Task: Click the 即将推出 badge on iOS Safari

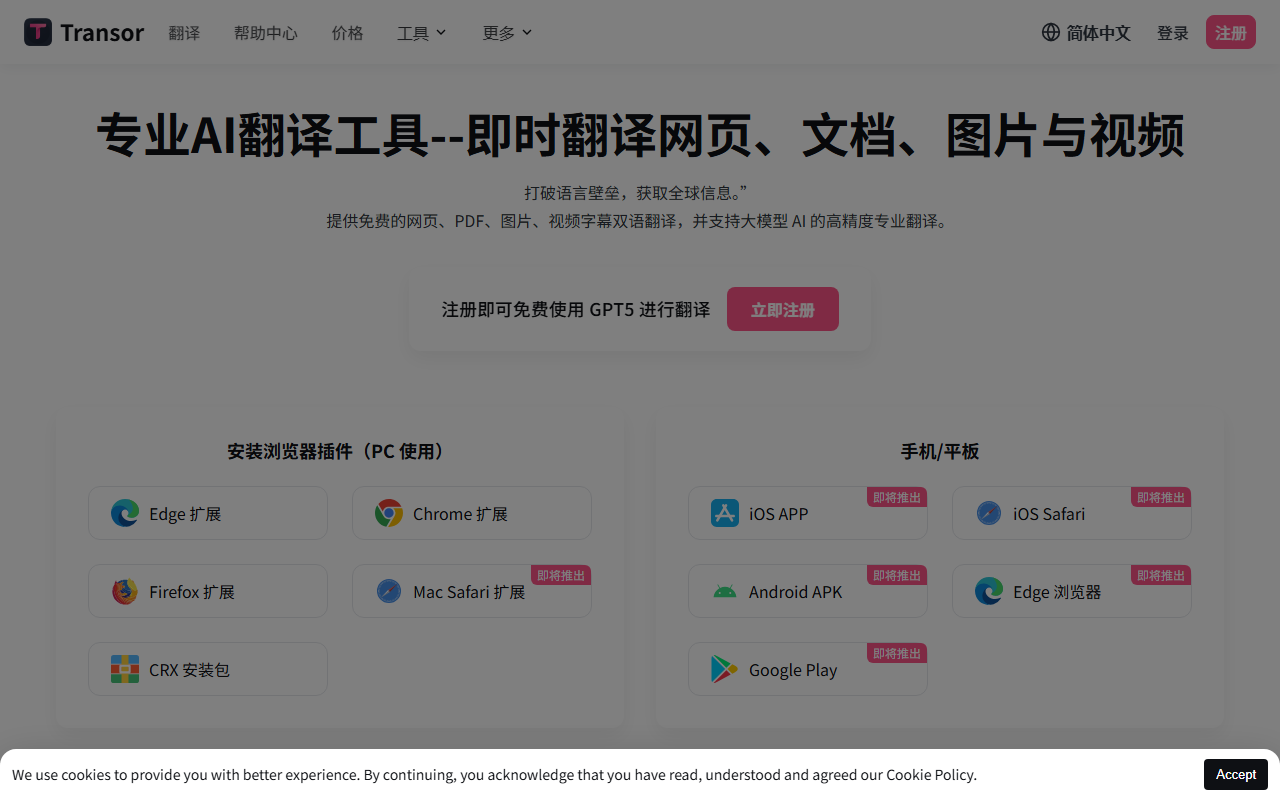Action: (x=1161, y=497)
